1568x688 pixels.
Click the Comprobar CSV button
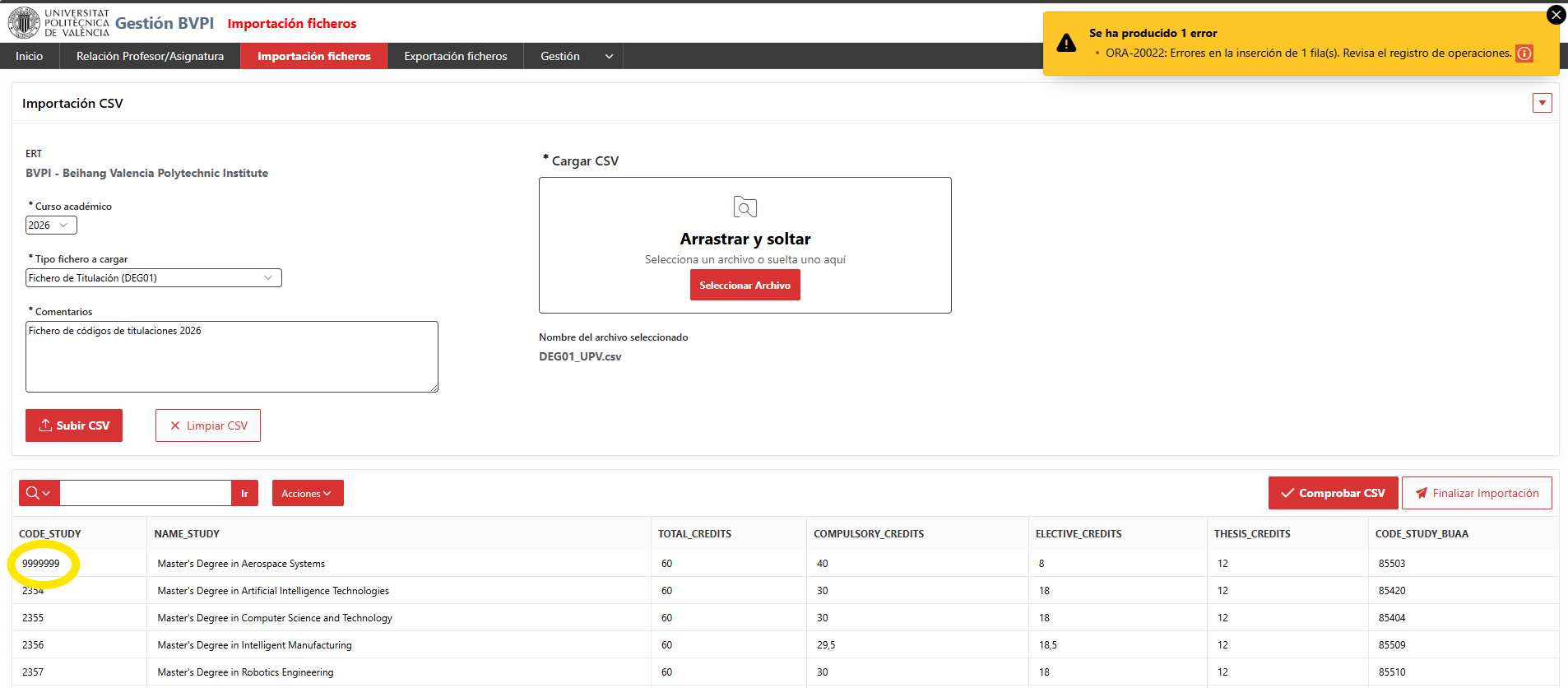(1333, 493)
